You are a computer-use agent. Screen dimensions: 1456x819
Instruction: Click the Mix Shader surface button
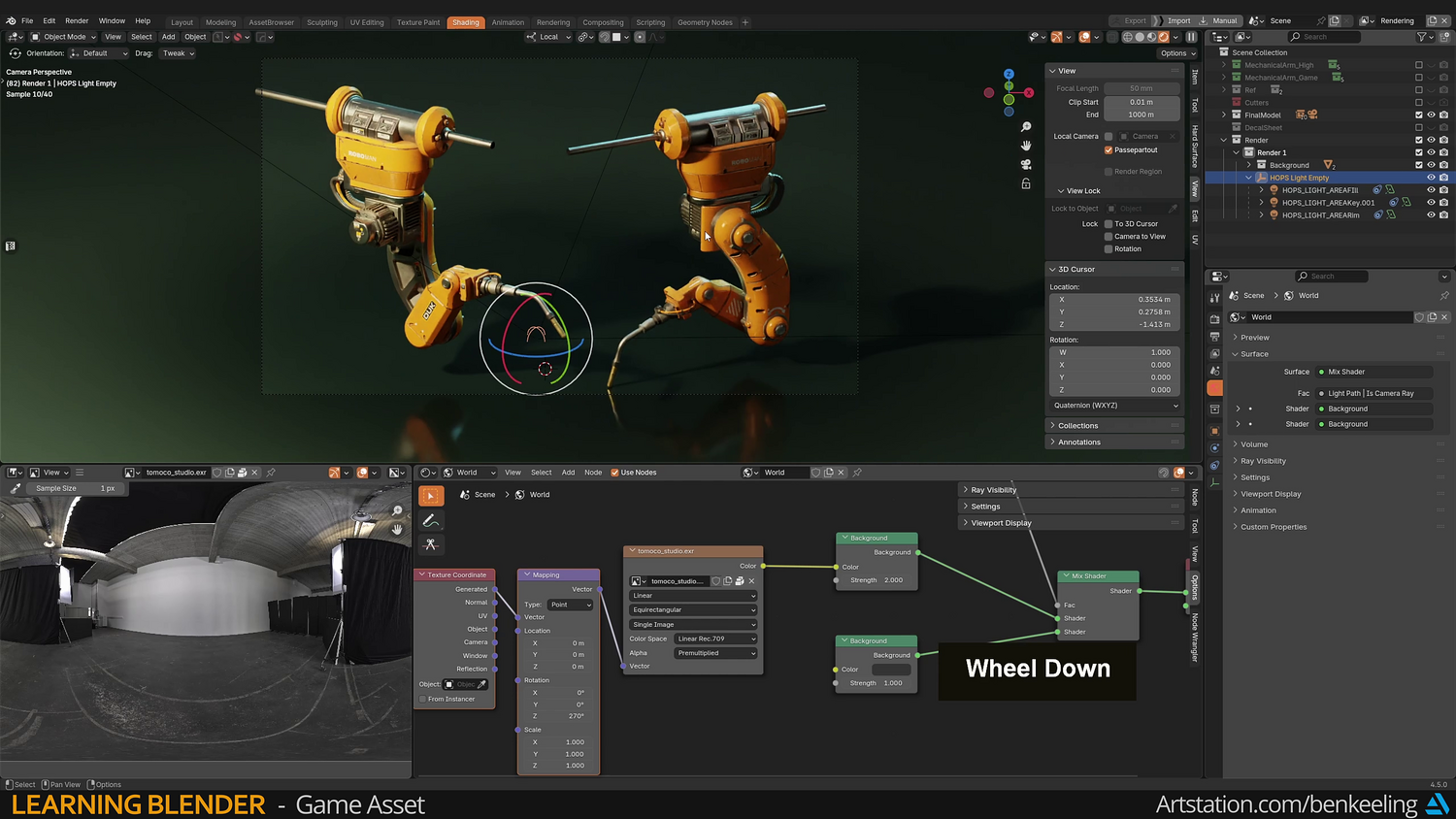click(1373, 372)
